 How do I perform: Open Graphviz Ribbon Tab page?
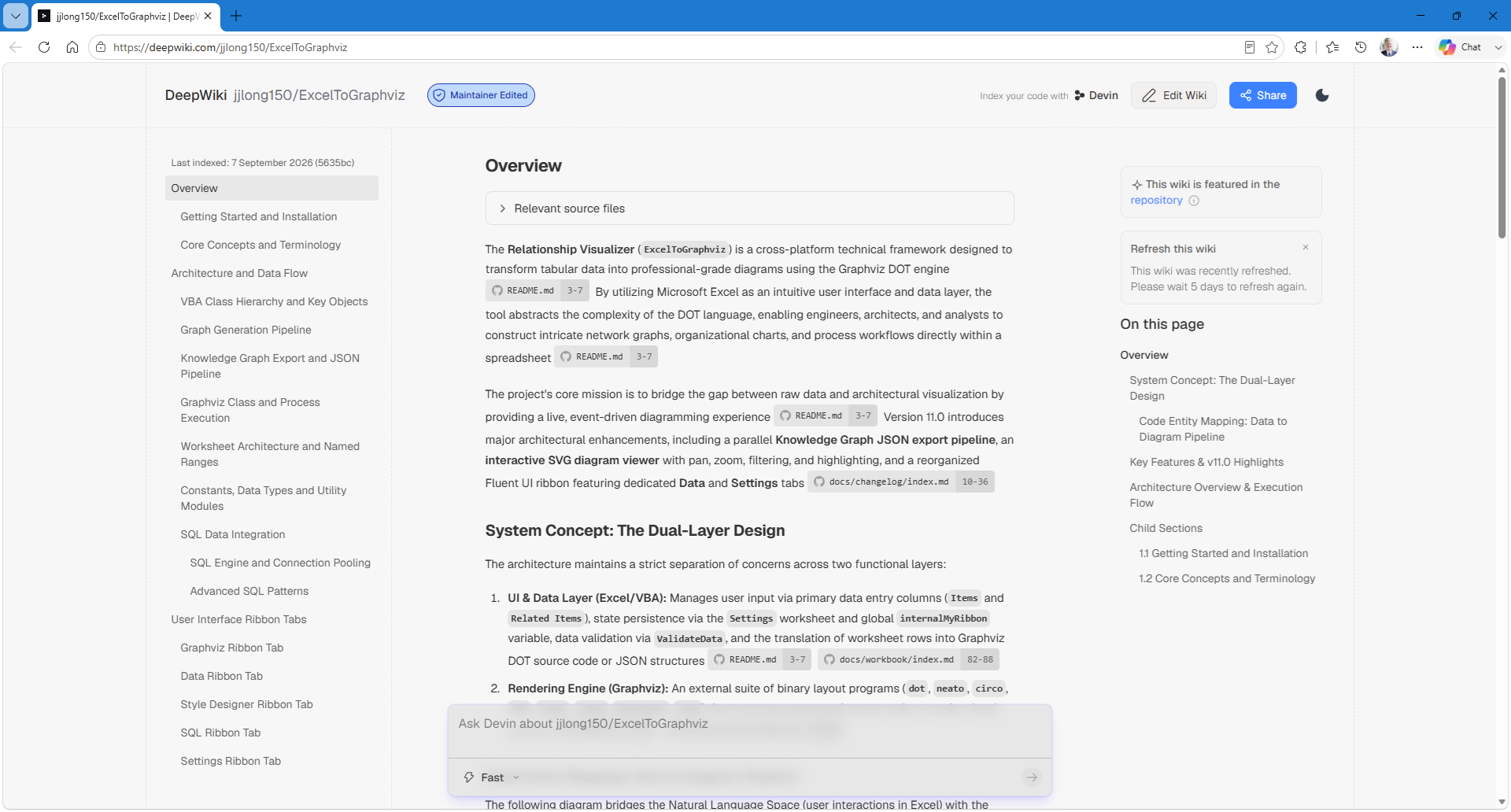click(x=232, y=648)
